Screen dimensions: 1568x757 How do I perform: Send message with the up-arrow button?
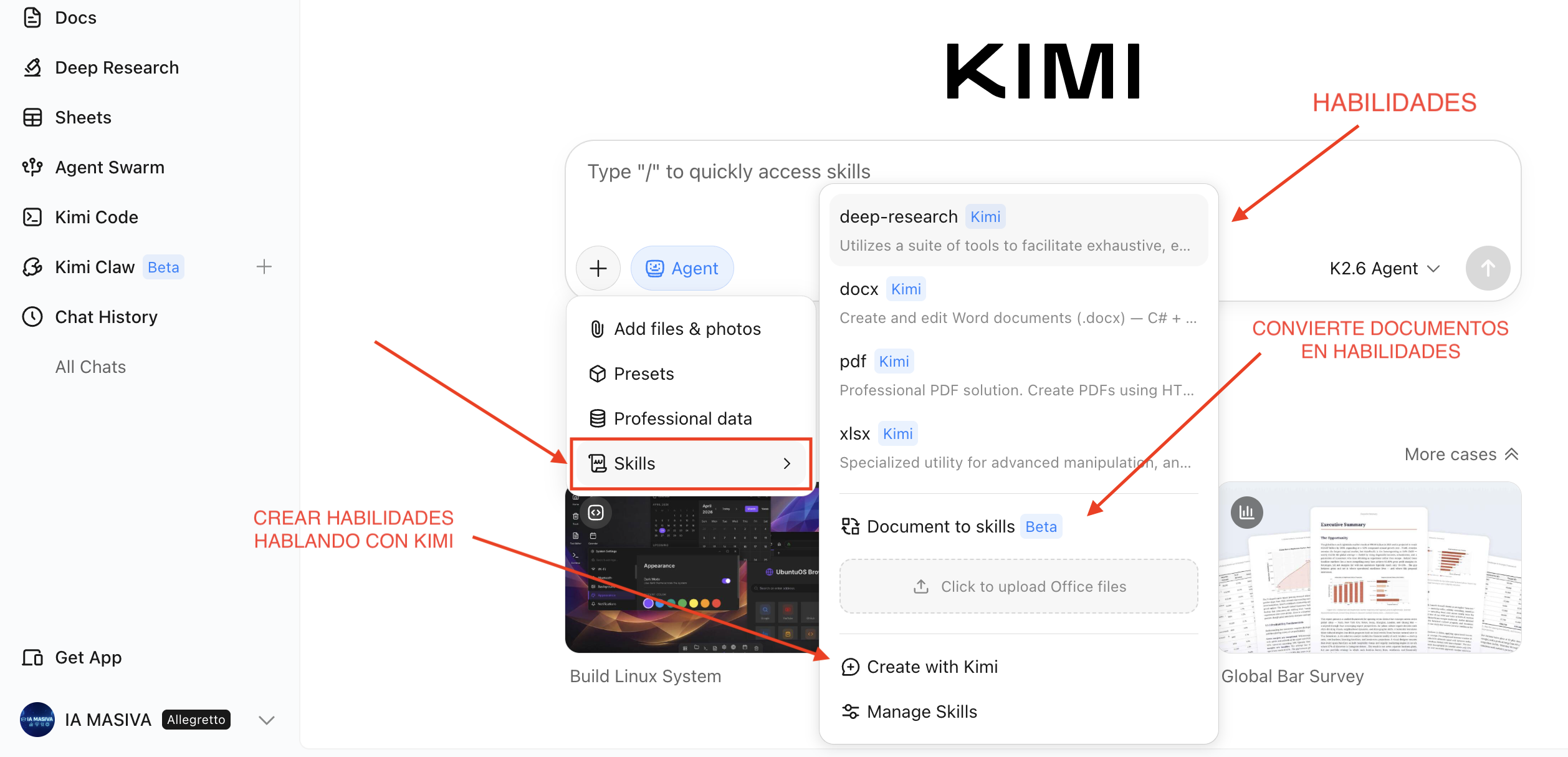[x=1488, y=268]
